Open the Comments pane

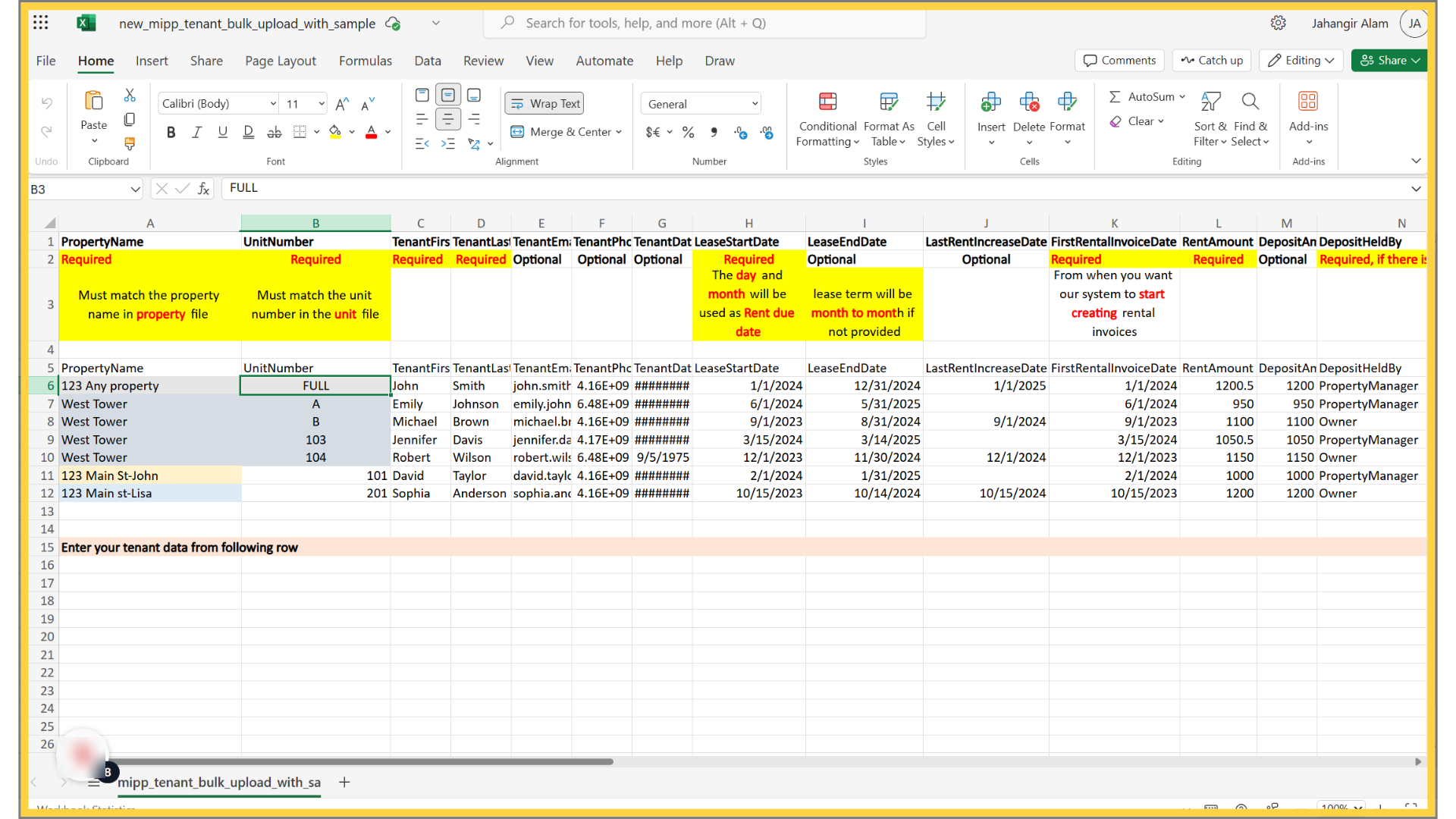1120,61
